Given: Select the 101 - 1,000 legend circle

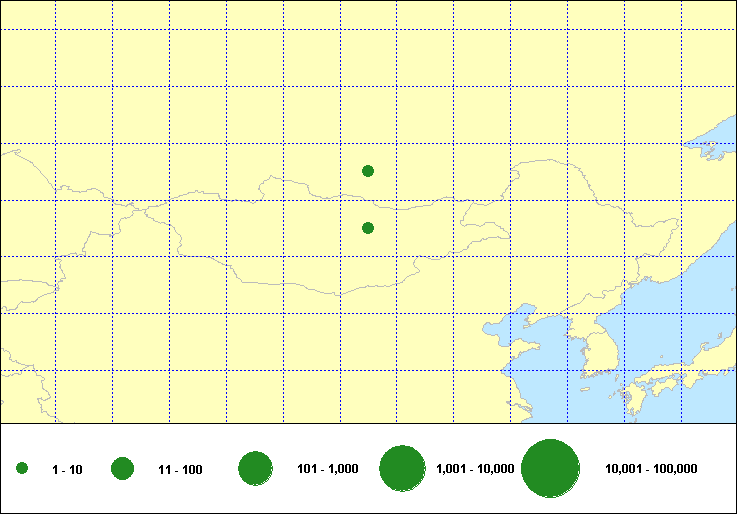Looking at the screenshot, I should 256,468.
